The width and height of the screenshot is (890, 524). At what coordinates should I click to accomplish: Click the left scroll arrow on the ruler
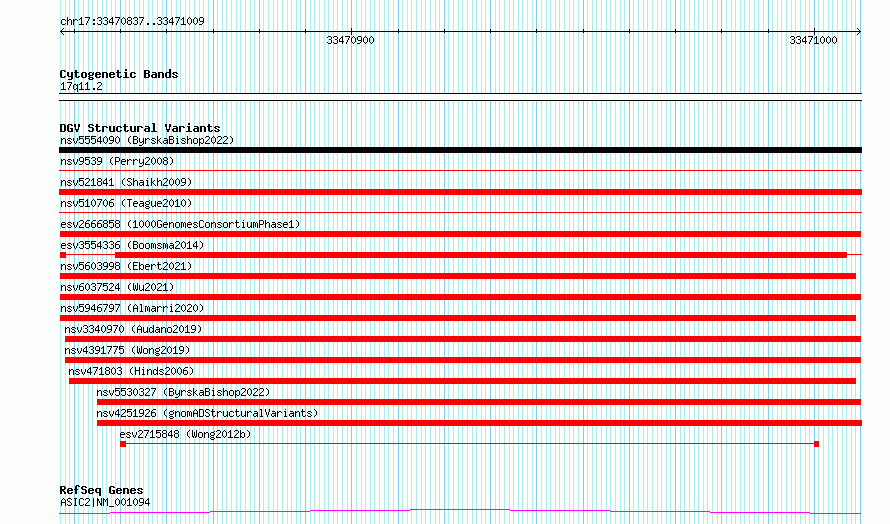pyautogui.click(x=62, y=31)
